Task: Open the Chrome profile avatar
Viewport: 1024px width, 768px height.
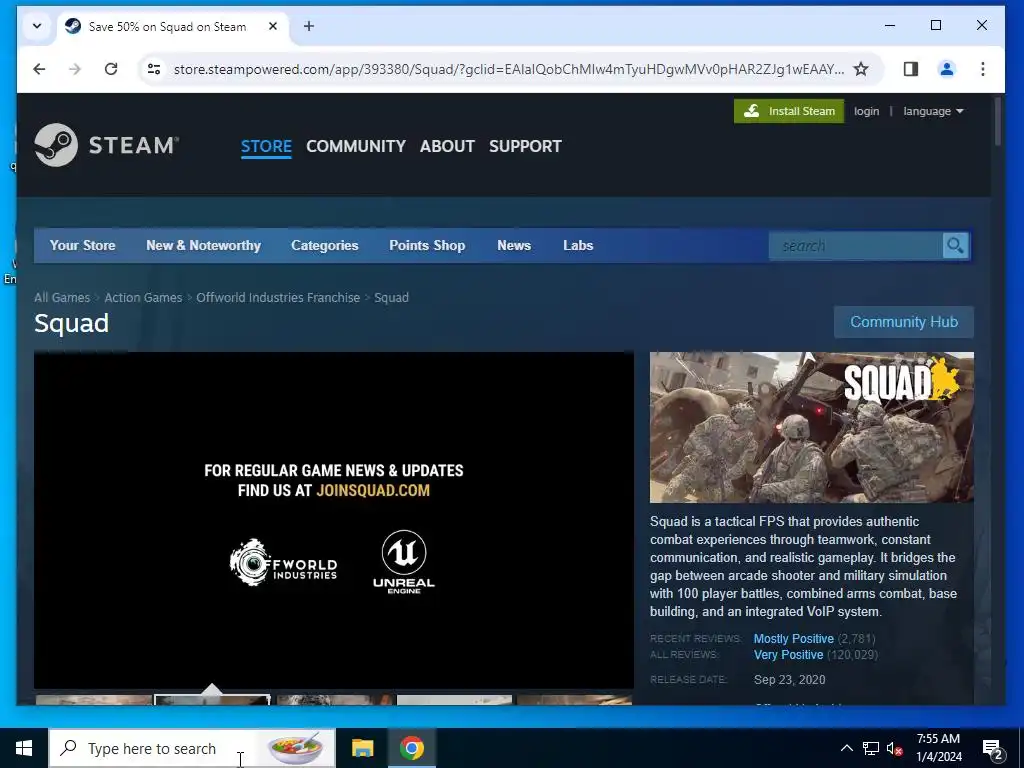Action: click(x=947, y=69)
